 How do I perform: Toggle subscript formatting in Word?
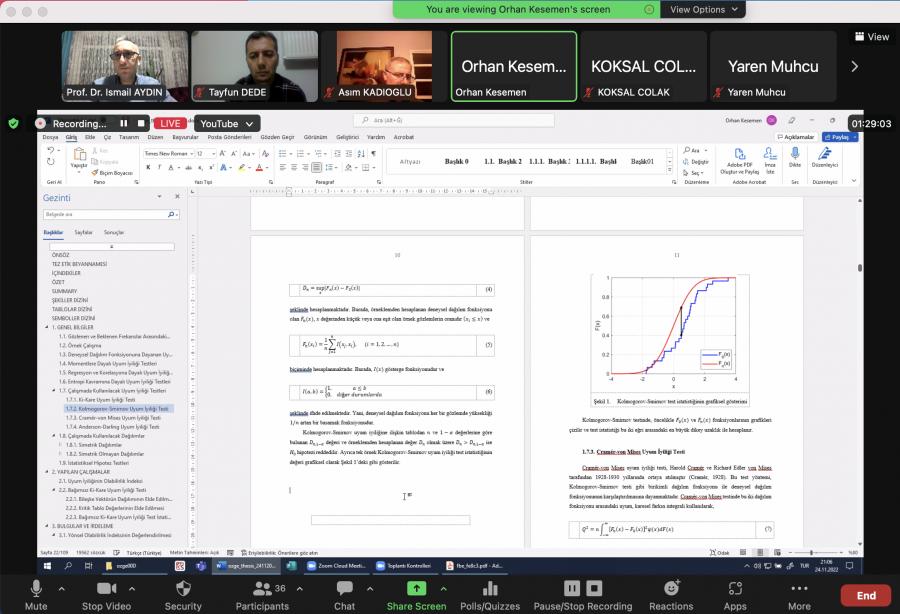coord(200,168)
